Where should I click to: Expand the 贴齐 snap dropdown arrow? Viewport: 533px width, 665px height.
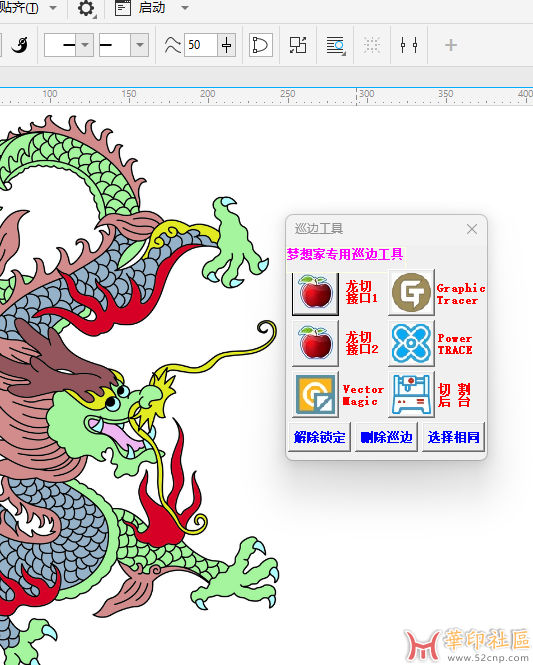coord(53,8)
